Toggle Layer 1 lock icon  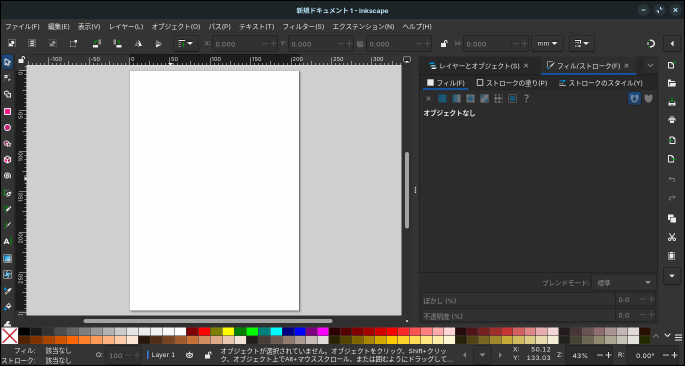click(x=208, y=355)
